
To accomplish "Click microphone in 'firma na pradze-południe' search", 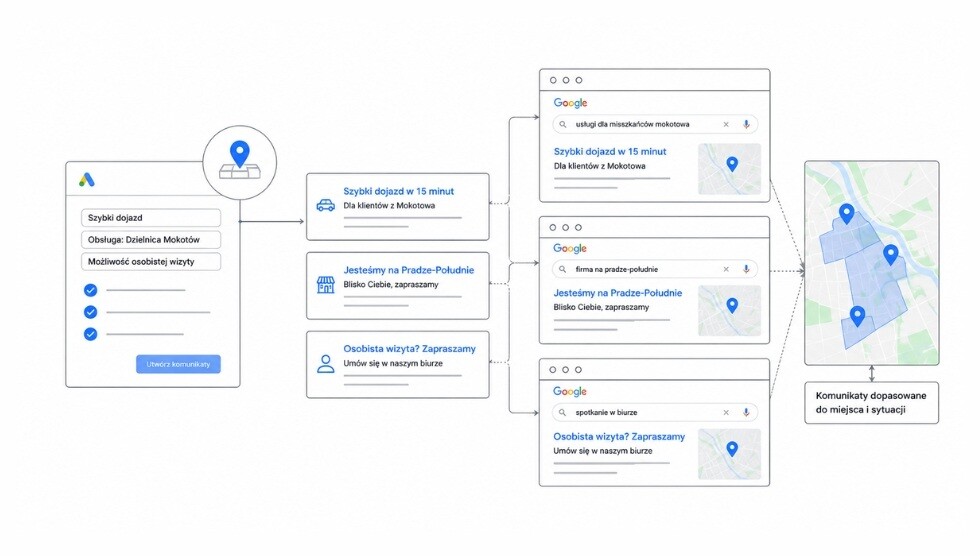I will click(746, 269).
